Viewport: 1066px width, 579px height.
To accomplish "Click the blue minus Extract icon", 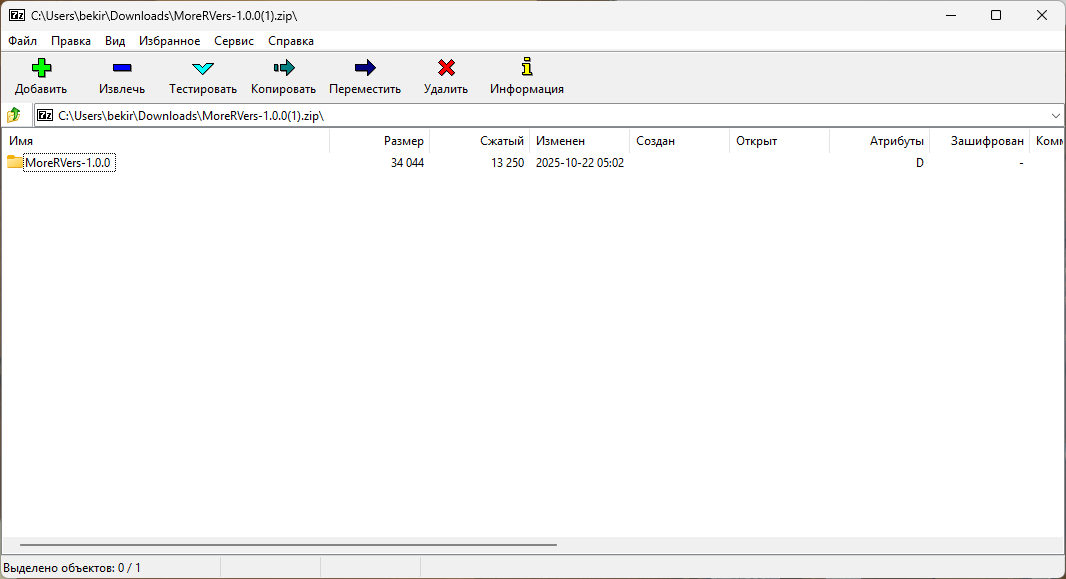I will pyautogui.click(x=122, y=68).
